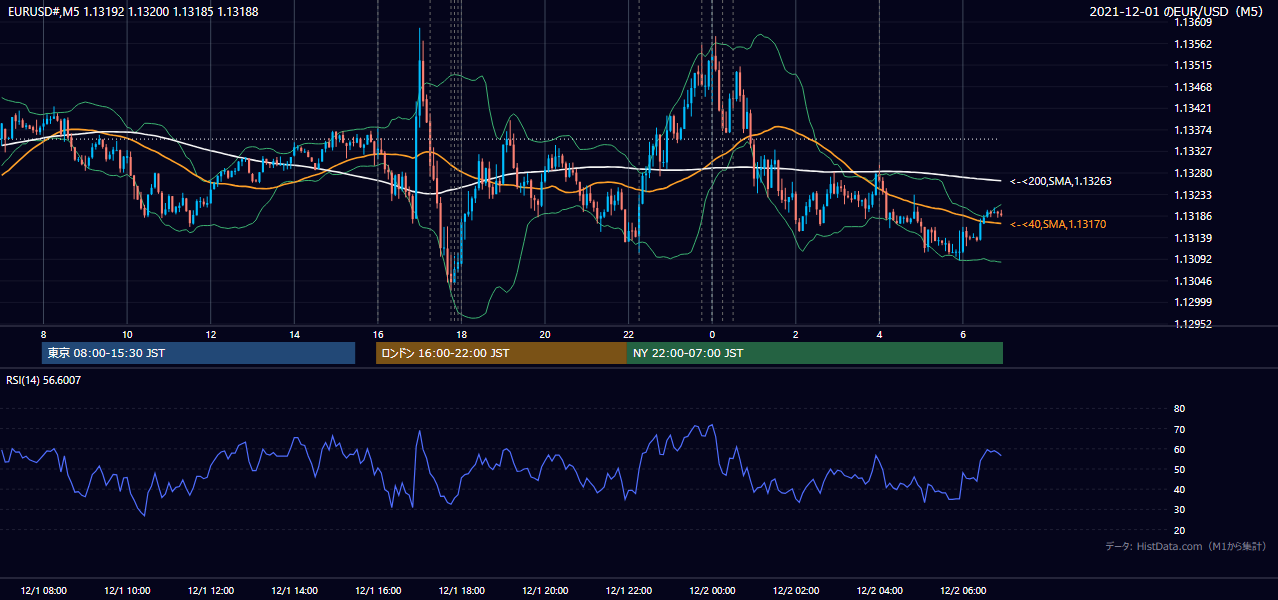Click hour 16 tick under the price chart
The image size is (1278, 600).
click(378, 334)
